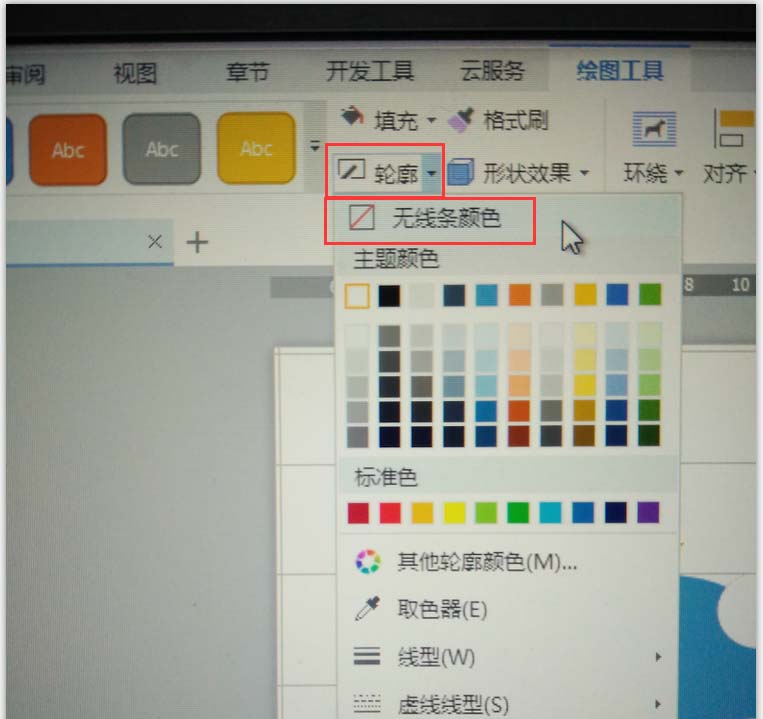Expand the Dash Style (虚线线型) submenu arrow
Viewport: 763px width, 719px height.
(x=658, y=703)
